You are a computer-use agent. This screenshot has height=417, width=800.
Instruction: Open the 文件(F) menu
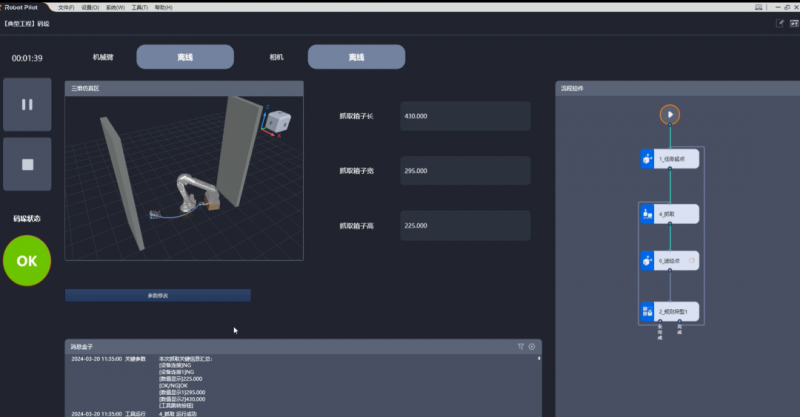coord(65,6)
